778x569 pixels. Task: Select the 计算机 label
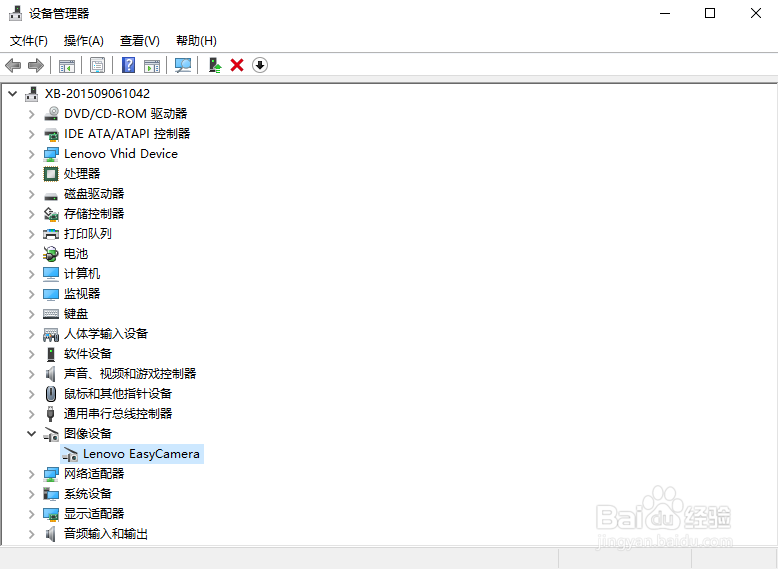[82, 273]
